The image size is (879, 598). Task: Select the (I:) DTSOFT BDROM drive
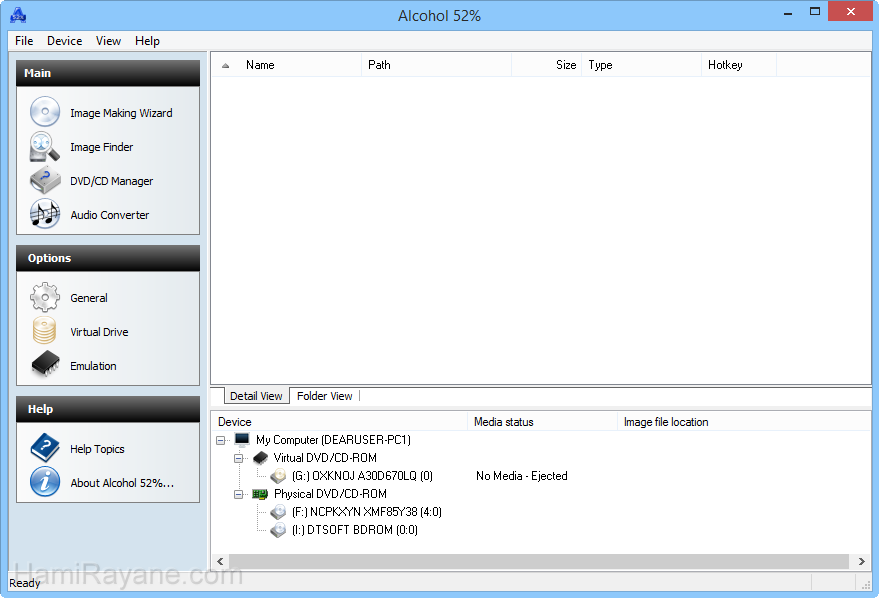[354, 530]
